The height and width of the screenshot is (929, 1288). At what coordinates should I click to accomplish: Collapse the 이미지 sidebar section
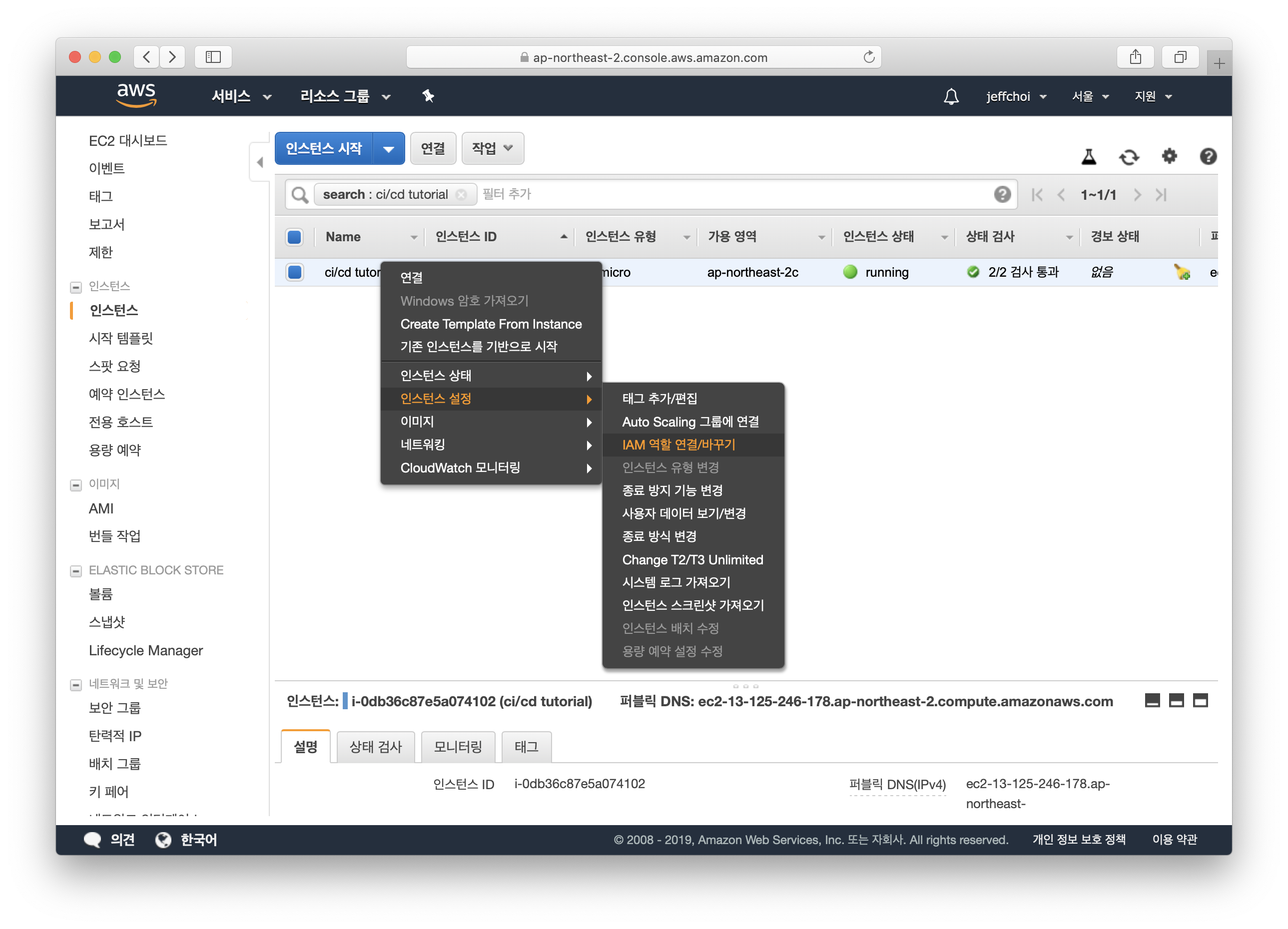(x=75, y=485)
